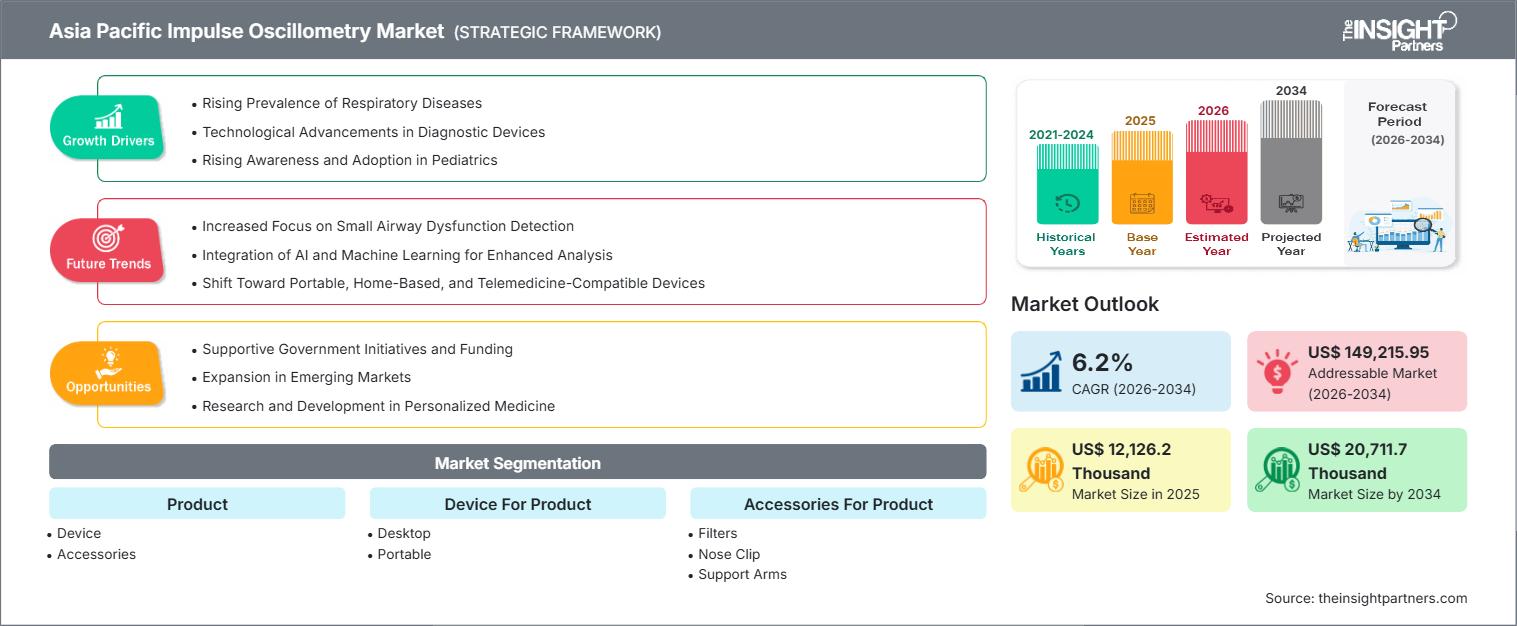1517x626 pixels.
Task: Click the Forecast Period illustration
Action: (1398, 228)
